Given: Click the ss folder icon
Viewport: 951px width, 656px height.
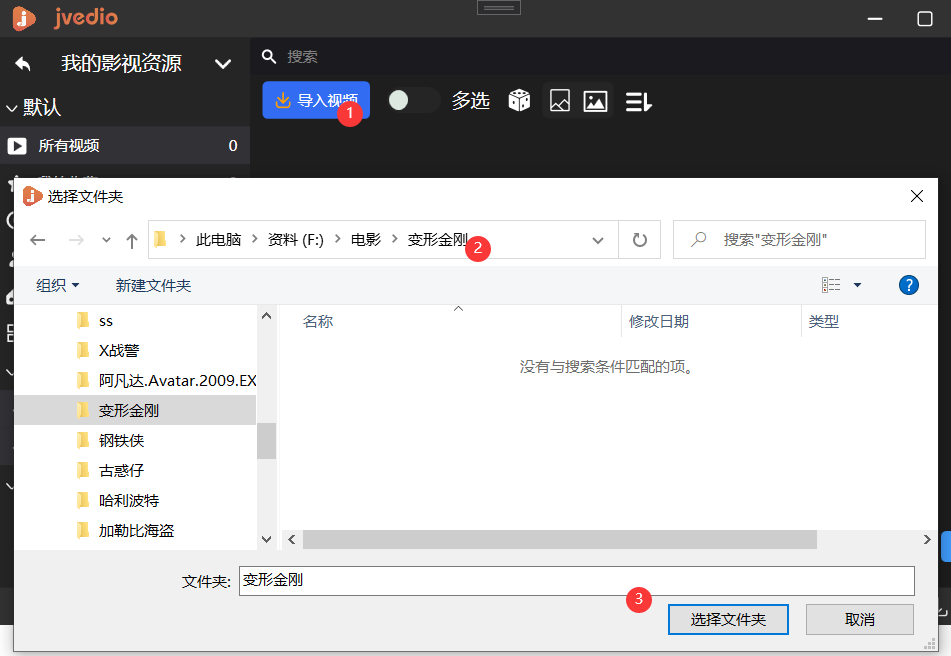Looking at the screenshot, I should (83, 321).
